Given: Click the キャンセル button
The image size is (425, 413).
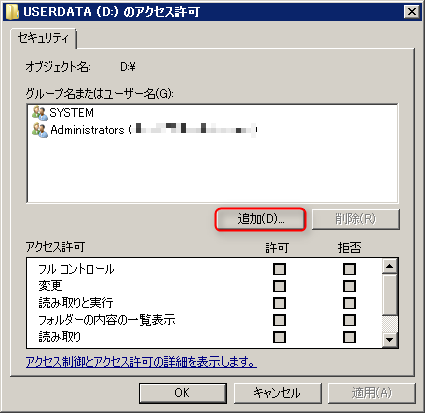Looking at the screenshot, I should (x=277, y=393).
